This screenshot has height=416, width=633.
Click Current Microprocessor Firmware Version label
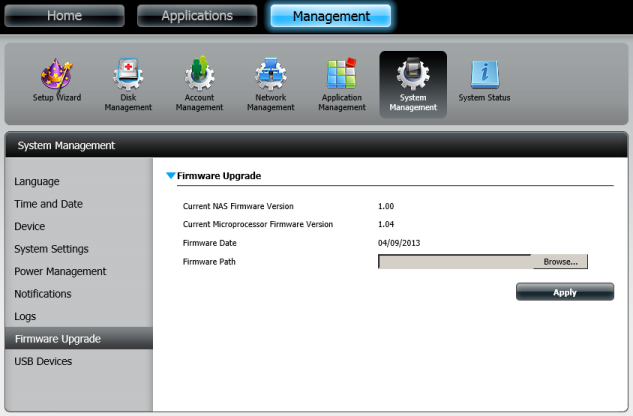coord(258,224)
